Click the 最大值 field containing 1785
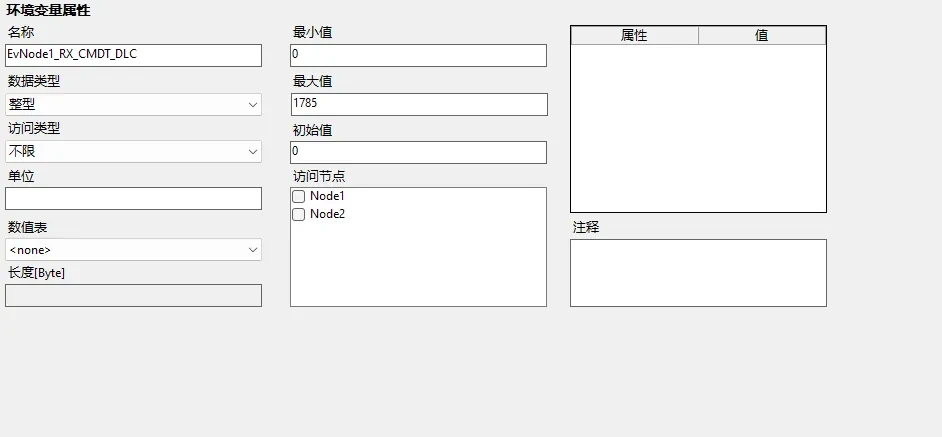Viewport: 942px width, 437px height. coord(418,104)
